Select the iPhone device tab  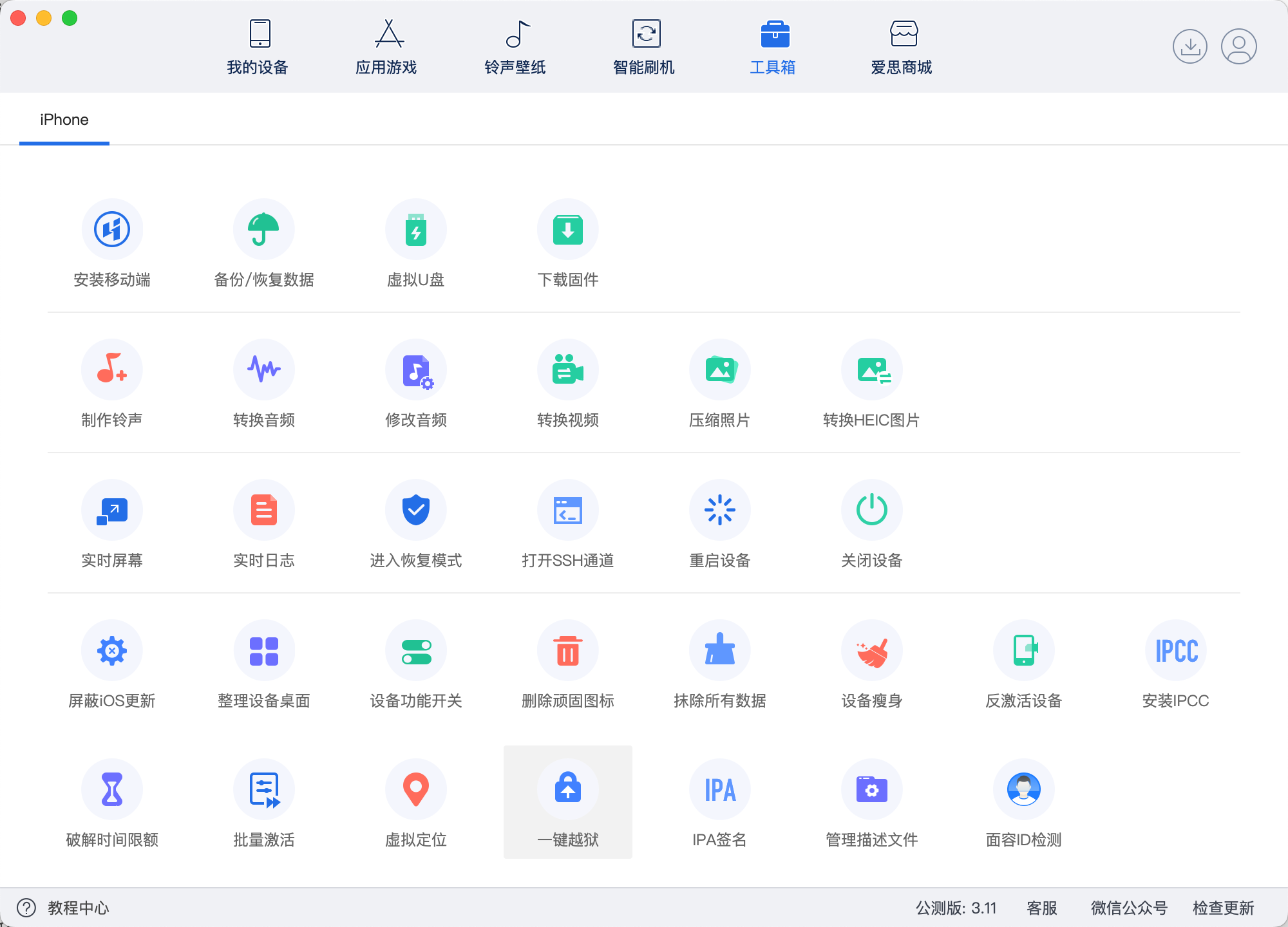(64, 120)
